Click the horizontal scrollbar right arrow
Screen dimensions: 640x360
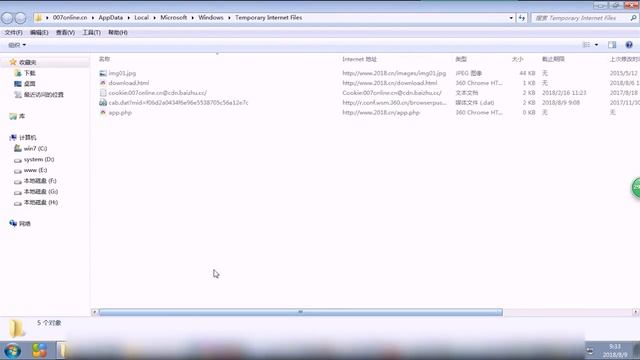click(x=636, y=312)
